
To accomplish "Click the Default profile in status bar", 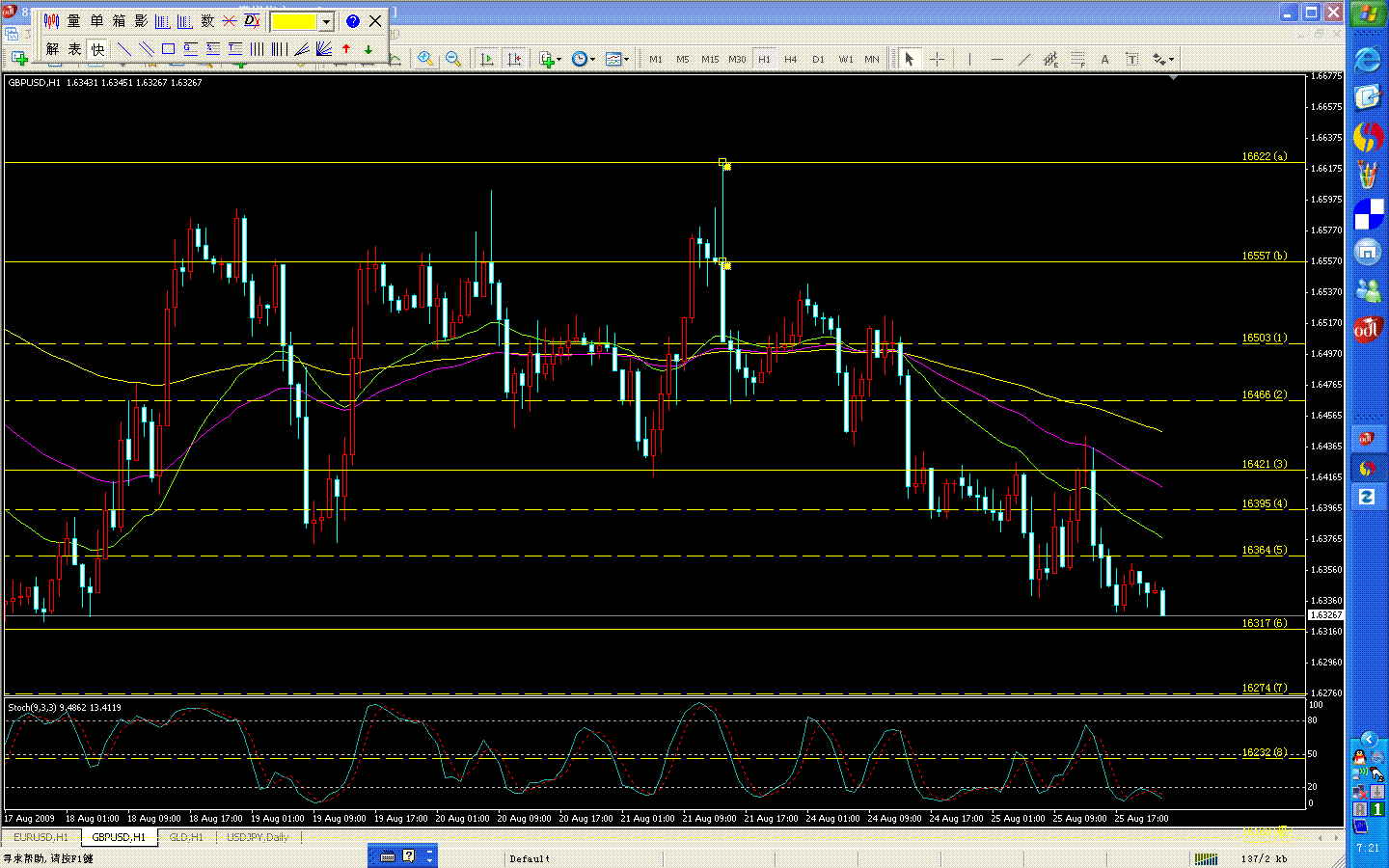I will click(x=530, y=858).
